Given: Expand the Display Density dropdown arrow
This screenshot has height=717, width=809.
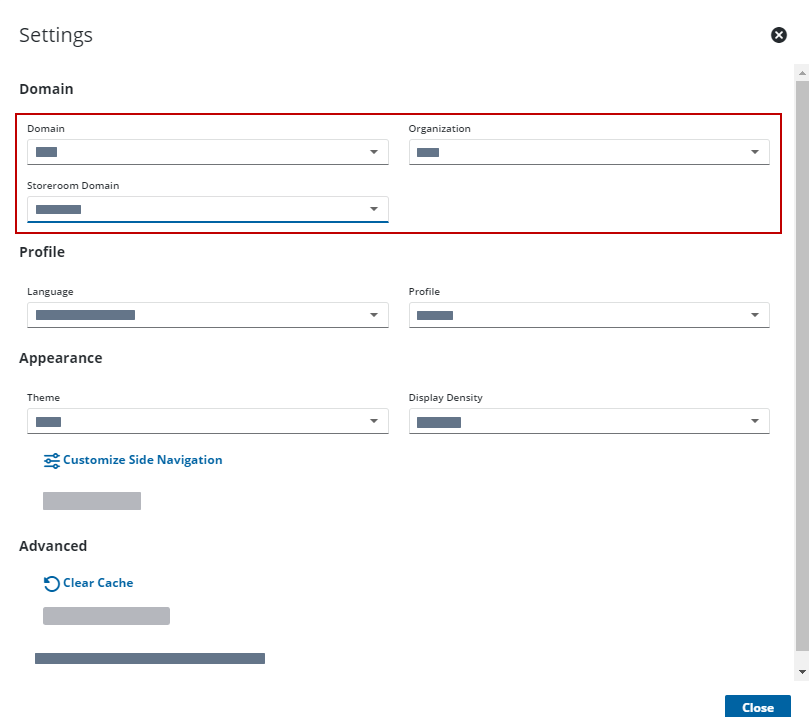Looking at the screenshot, I should [755, 422].
